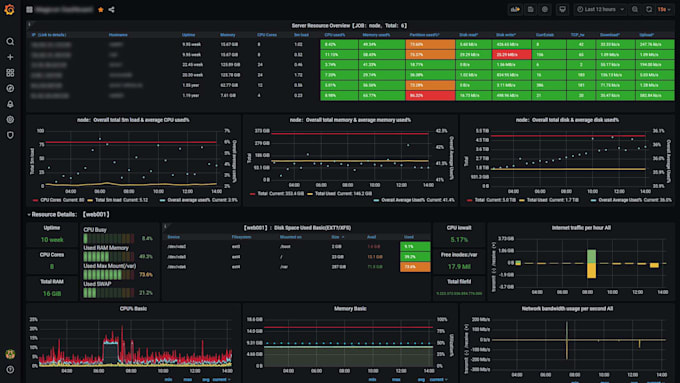Screen dimensions: 680x383
Task: Open the Explore compass icon
Action: point(10,88)
